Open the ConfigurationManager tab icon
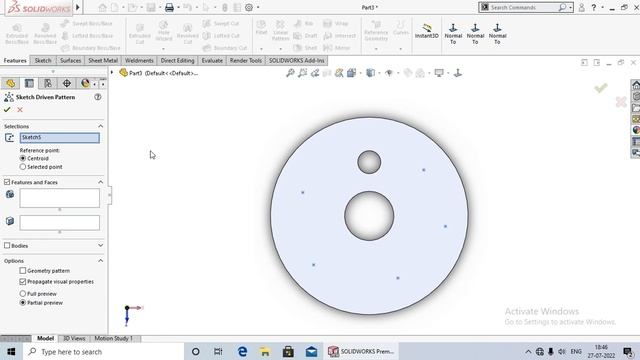Screen dimensions: 640x360 point(48,83)
